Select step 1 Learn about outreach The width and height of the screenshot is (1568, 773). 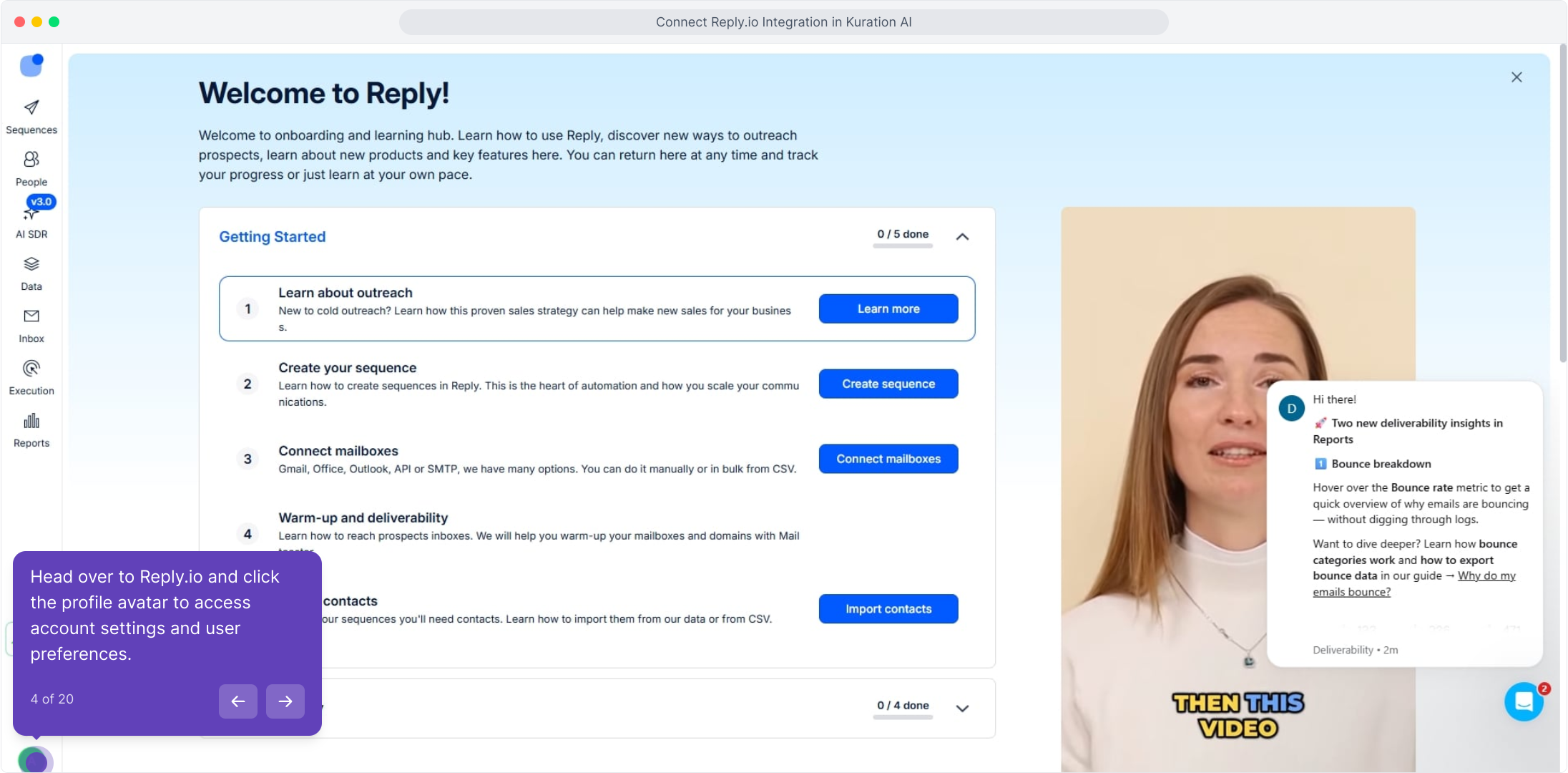point(597,308)
